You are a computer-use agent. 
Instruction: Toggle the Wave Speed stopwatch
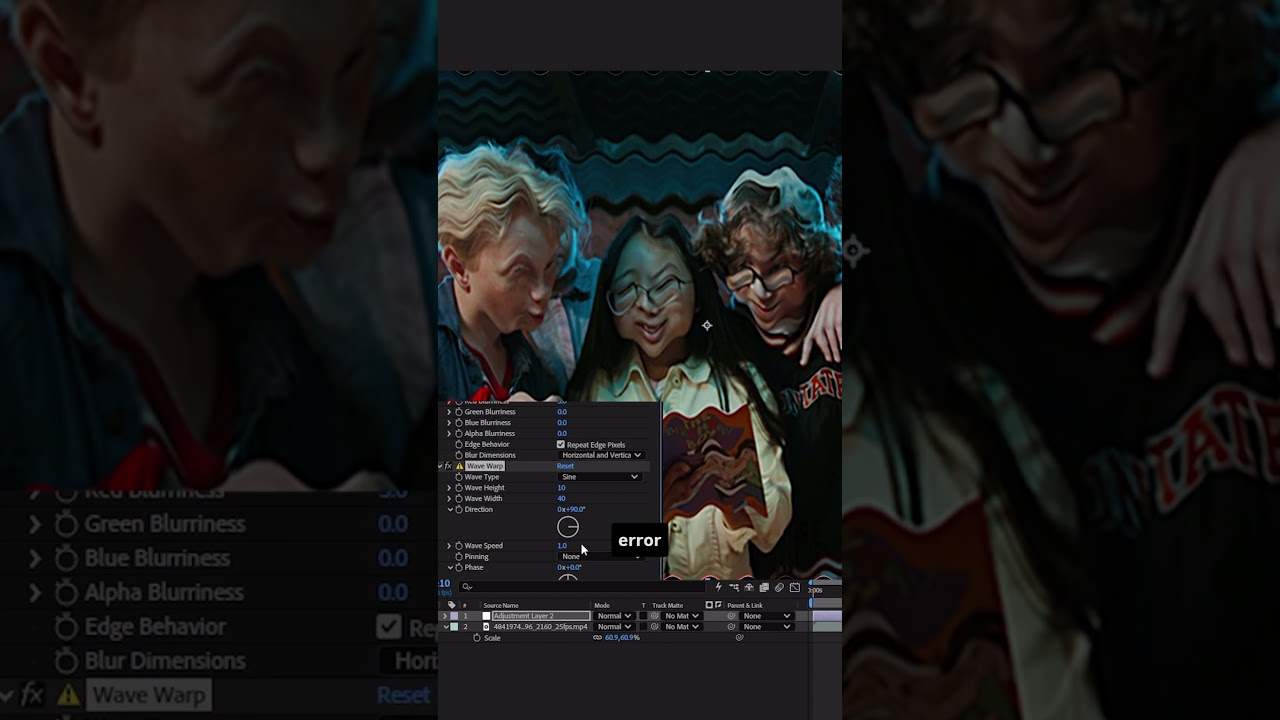[459, 546]
